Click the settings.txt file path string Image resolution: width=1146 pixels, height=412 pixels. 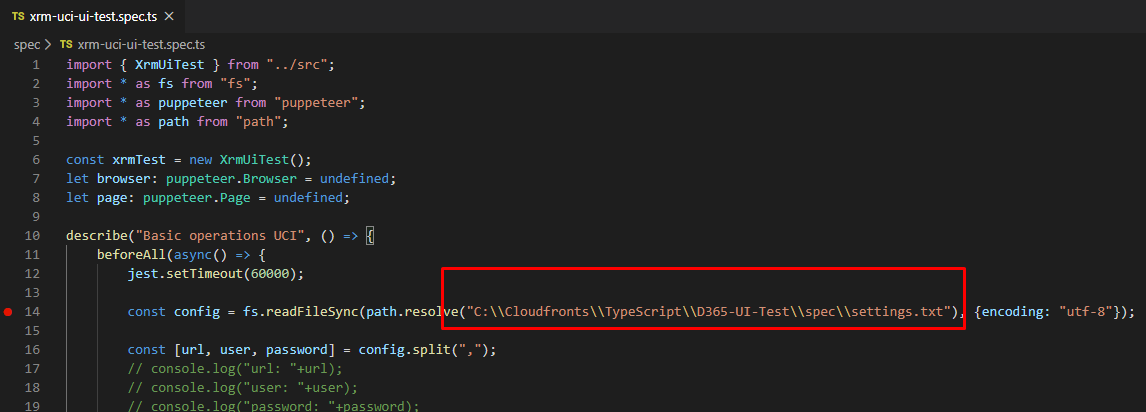pos(710,312)
